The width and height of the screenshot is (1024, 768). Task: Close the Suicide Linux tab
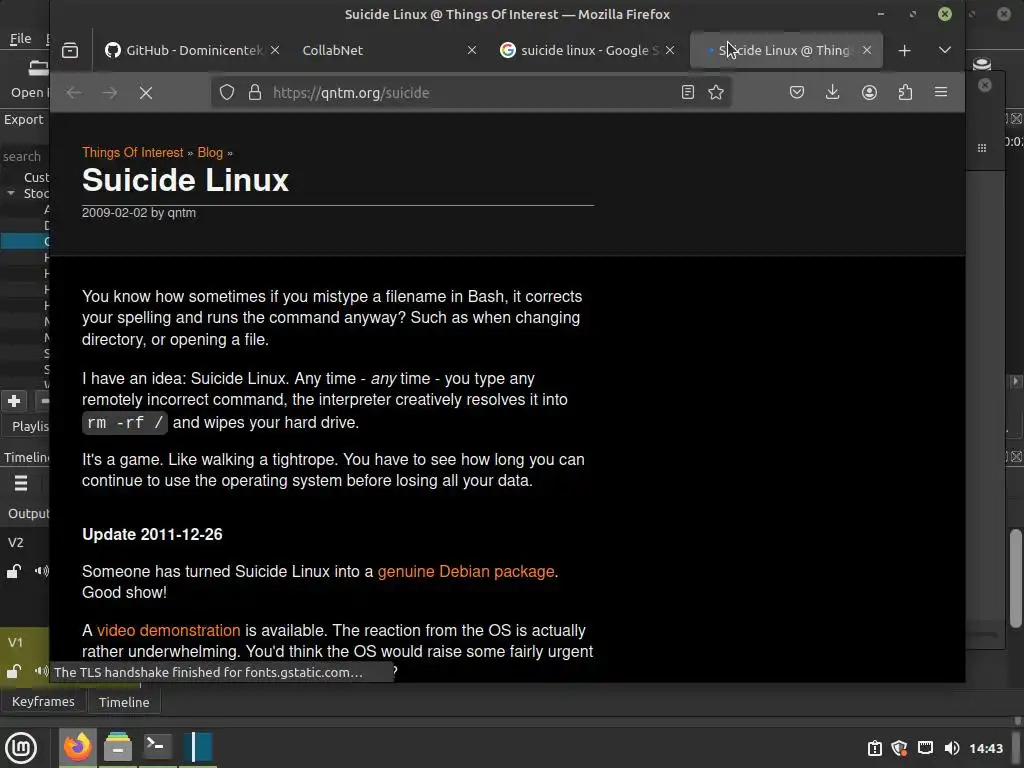tap(867, 50)
